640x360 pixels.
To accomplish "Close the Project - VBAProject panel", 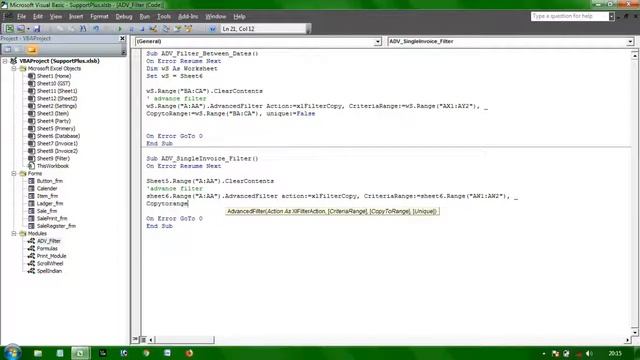I will point(122,38).
